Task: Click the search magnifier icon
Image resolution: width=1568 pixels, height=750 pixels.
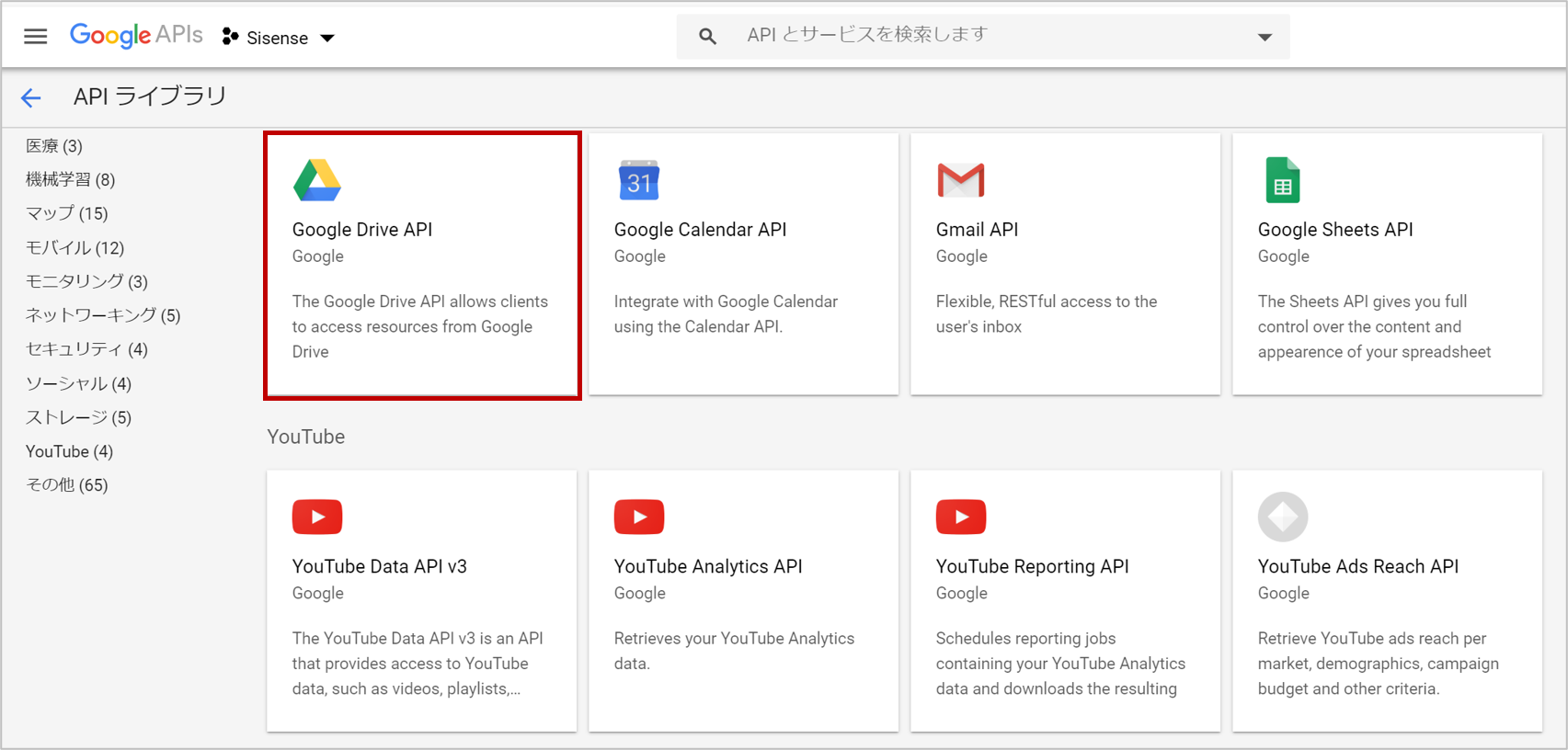Action: click(707, 37)
